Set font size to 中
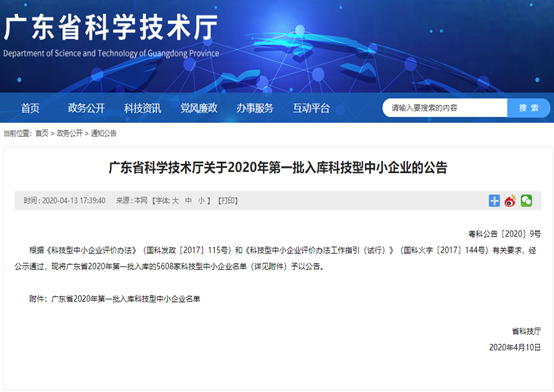The height and width of the screenshot is (392, 554). [x=188, y=201]
